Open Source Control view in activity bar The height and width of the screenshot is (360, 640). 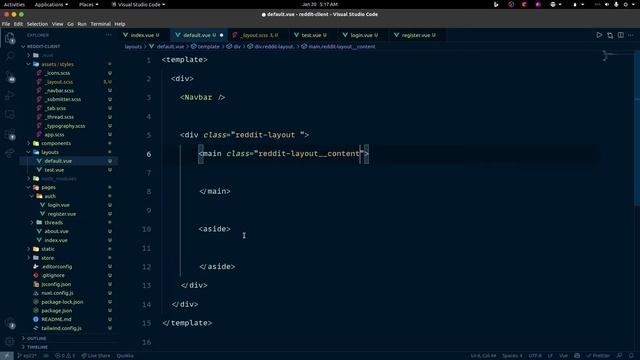[10, 77]
